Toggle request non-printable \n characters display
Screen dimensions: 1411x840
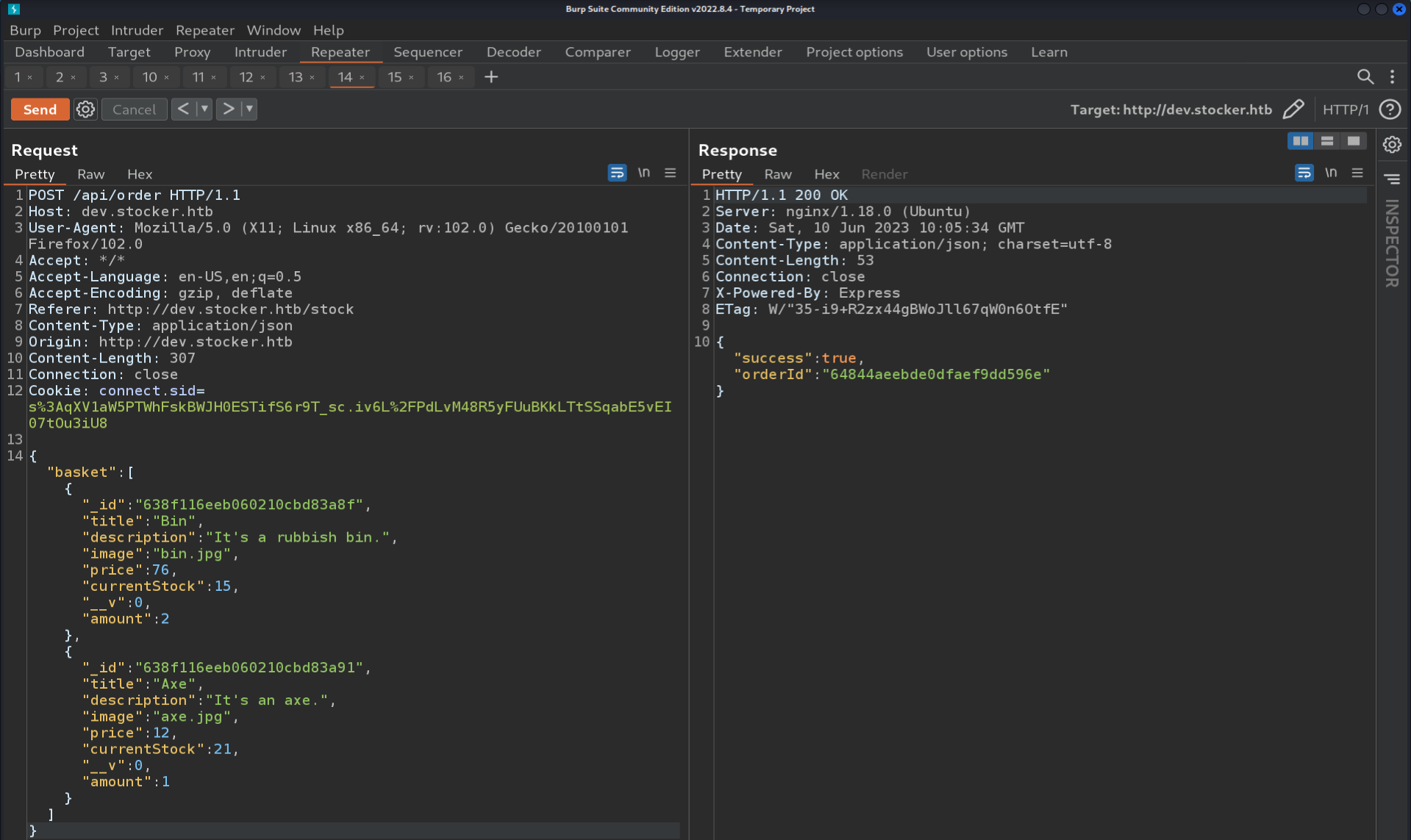coord(643,173)
